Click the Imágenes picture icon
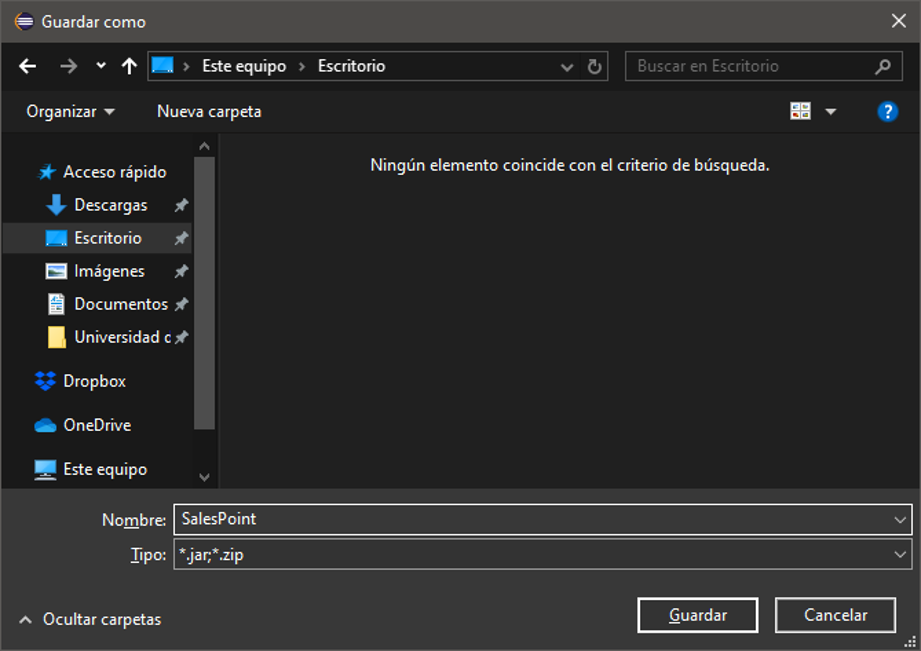Viewport: 921px width, 651px height. tap(56, 271)
